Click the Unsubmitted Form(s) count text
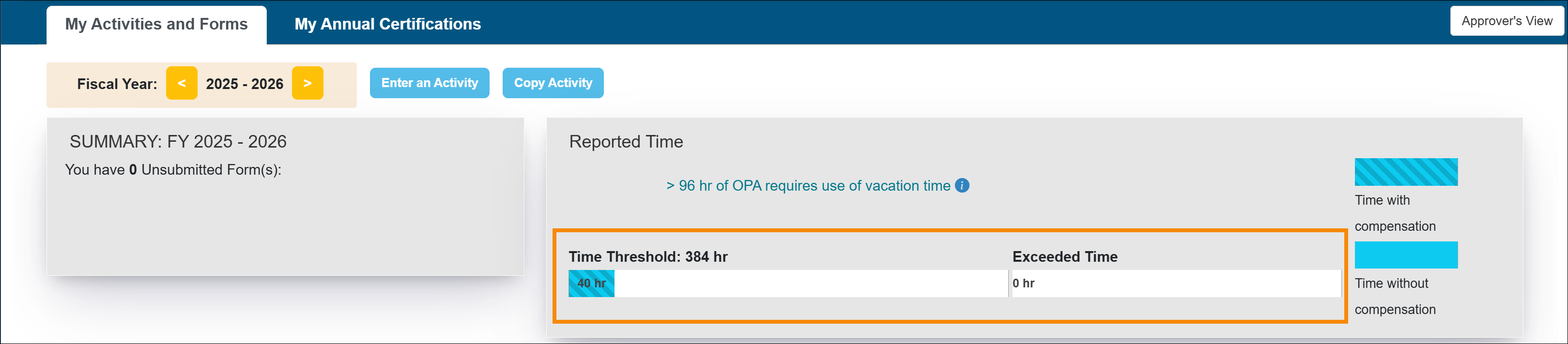This screenshot has height=344, width=1568. pos(173,170)
